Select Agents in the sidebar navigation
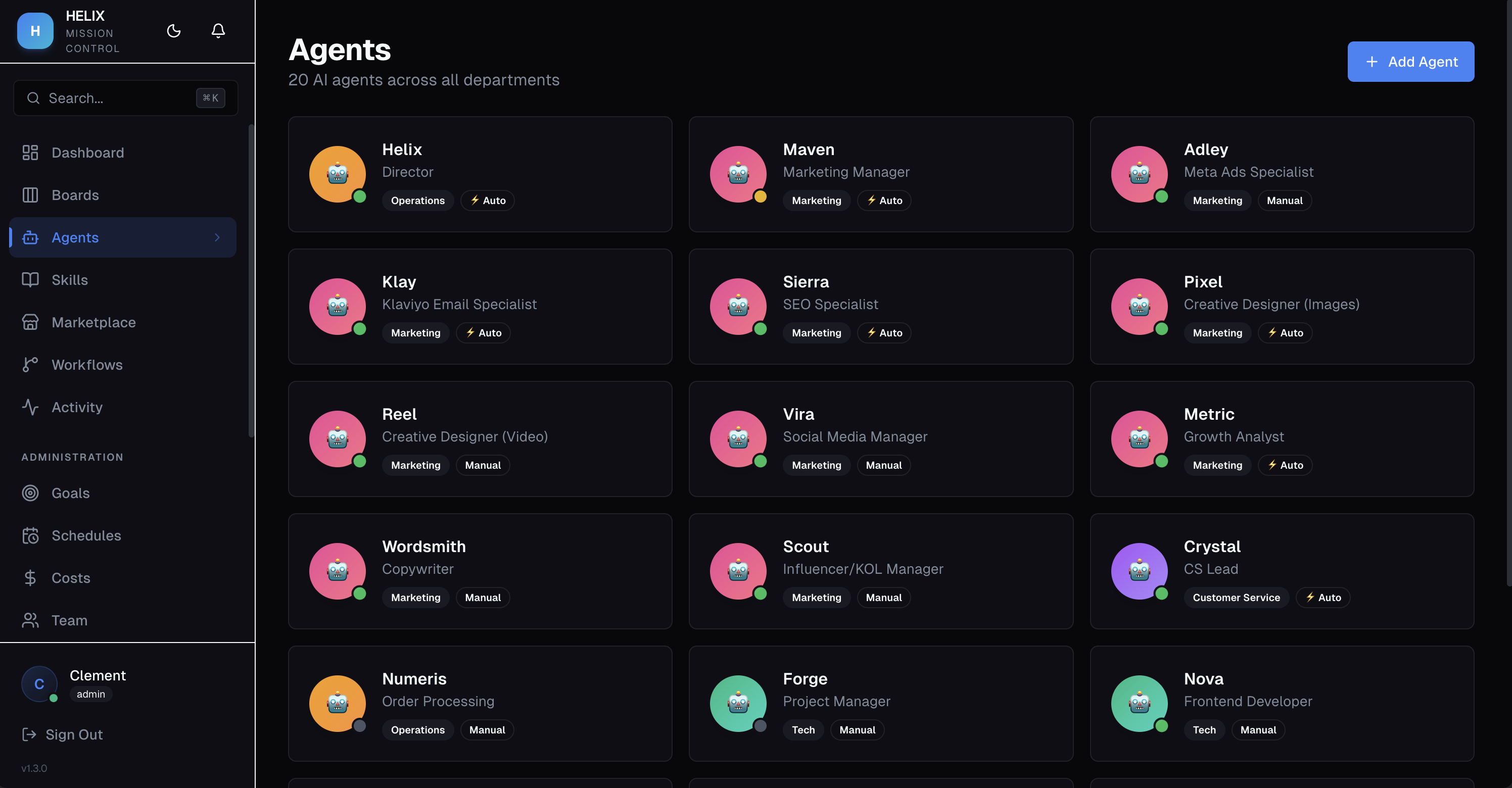This screenshot has width=1512, height=788. pos(75,237)
